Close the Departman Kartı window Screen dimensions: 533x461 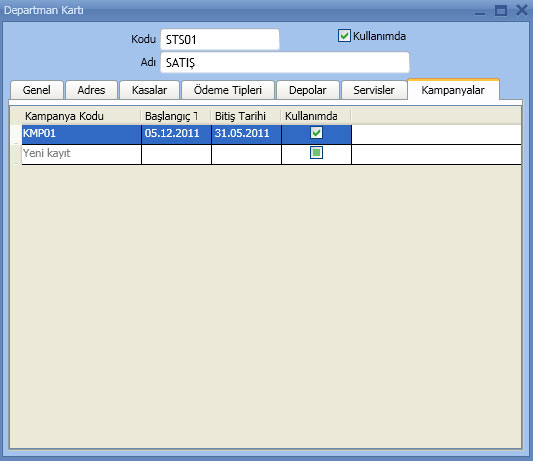(x=522, y=10)
